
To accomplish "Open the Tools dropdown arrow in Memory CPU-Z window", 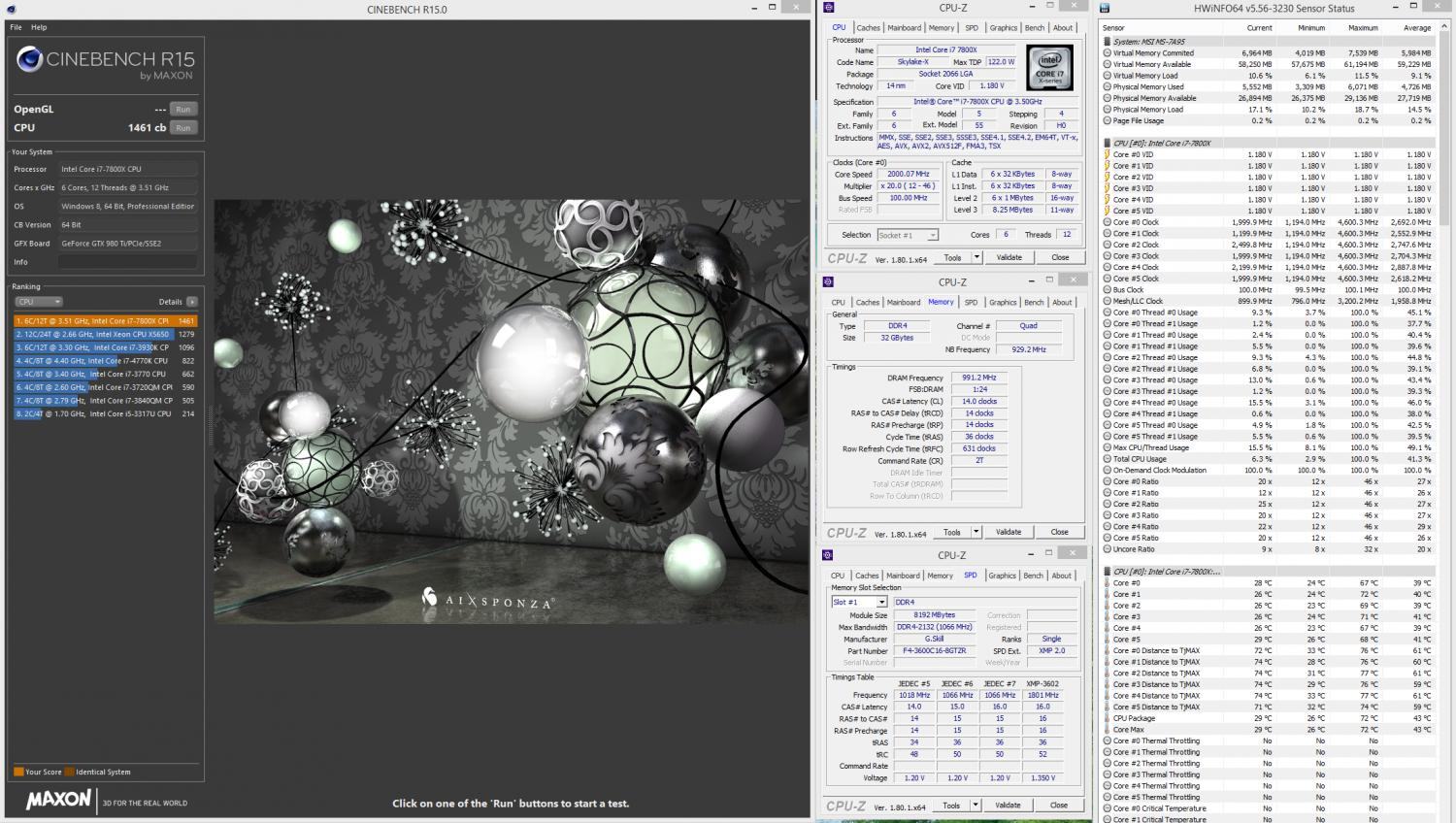I will [976, 532].
